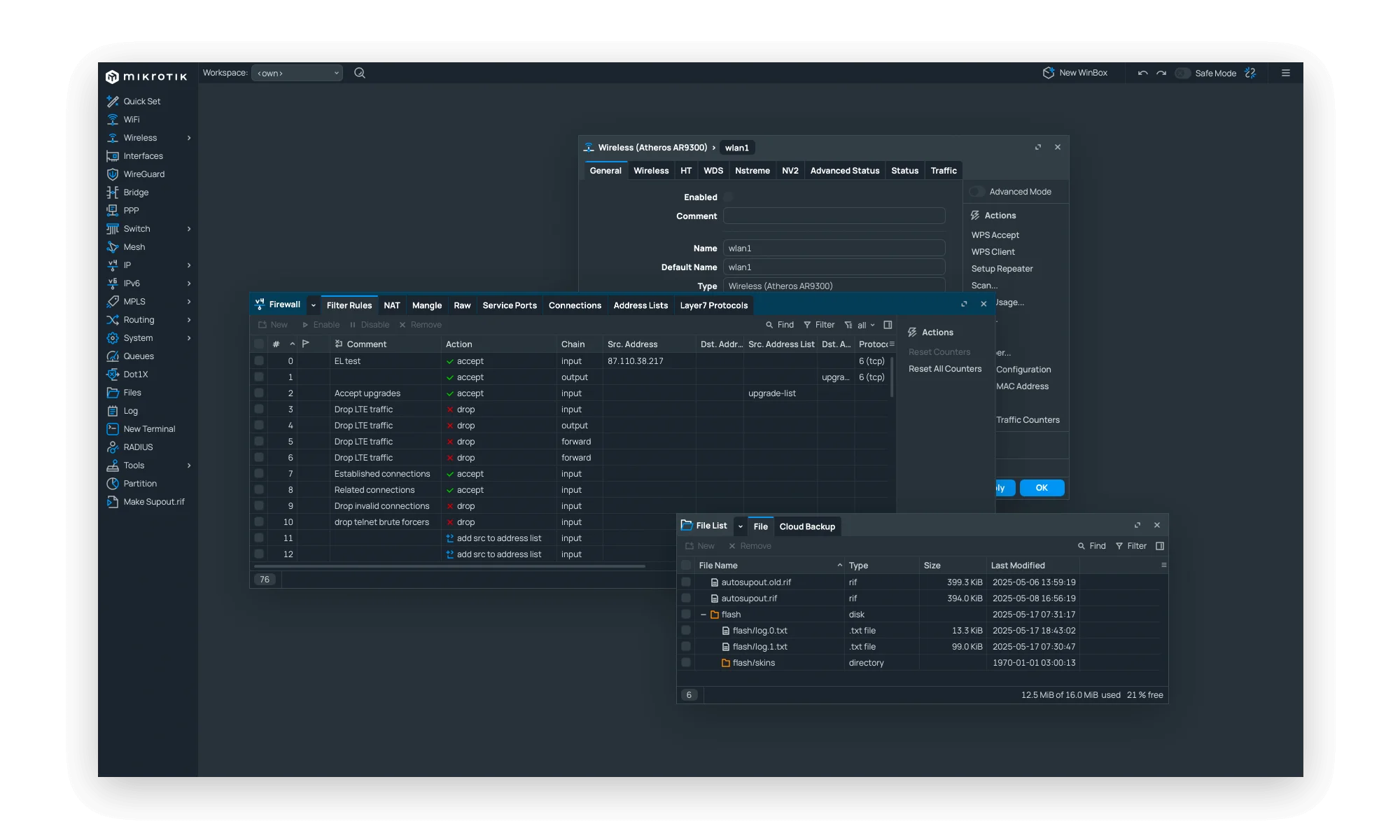
Task: Click the search icon beside Workspace dropdown
Action: click(360, 73)
